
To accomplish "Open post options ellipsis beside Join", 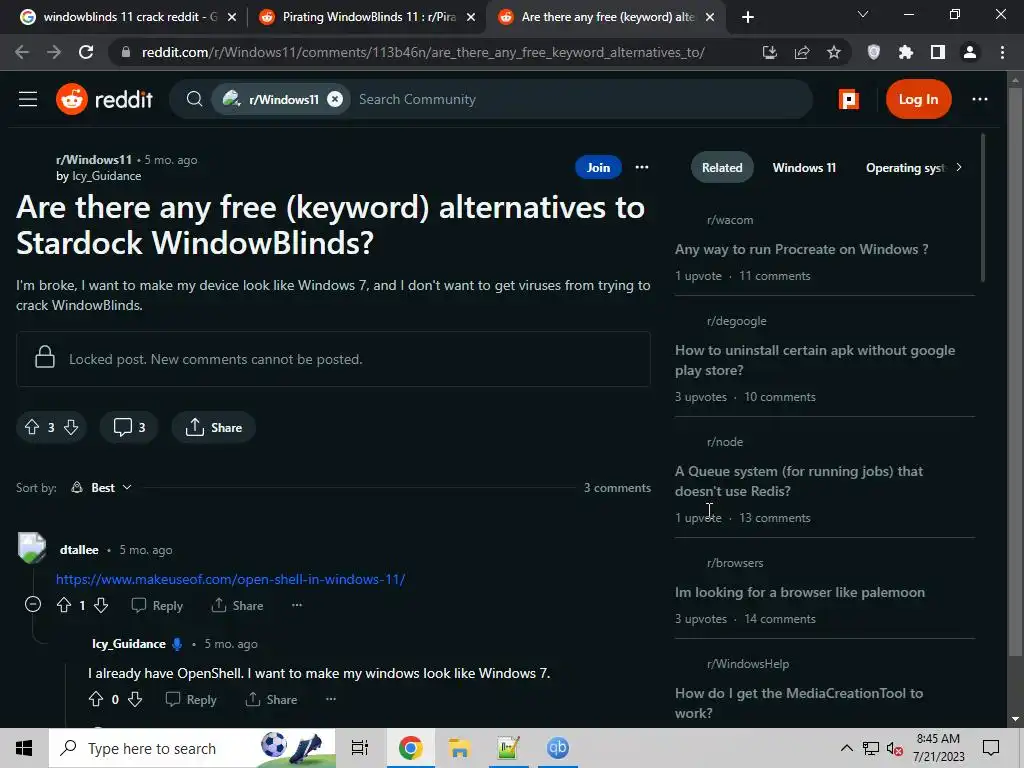I will 642,167.
